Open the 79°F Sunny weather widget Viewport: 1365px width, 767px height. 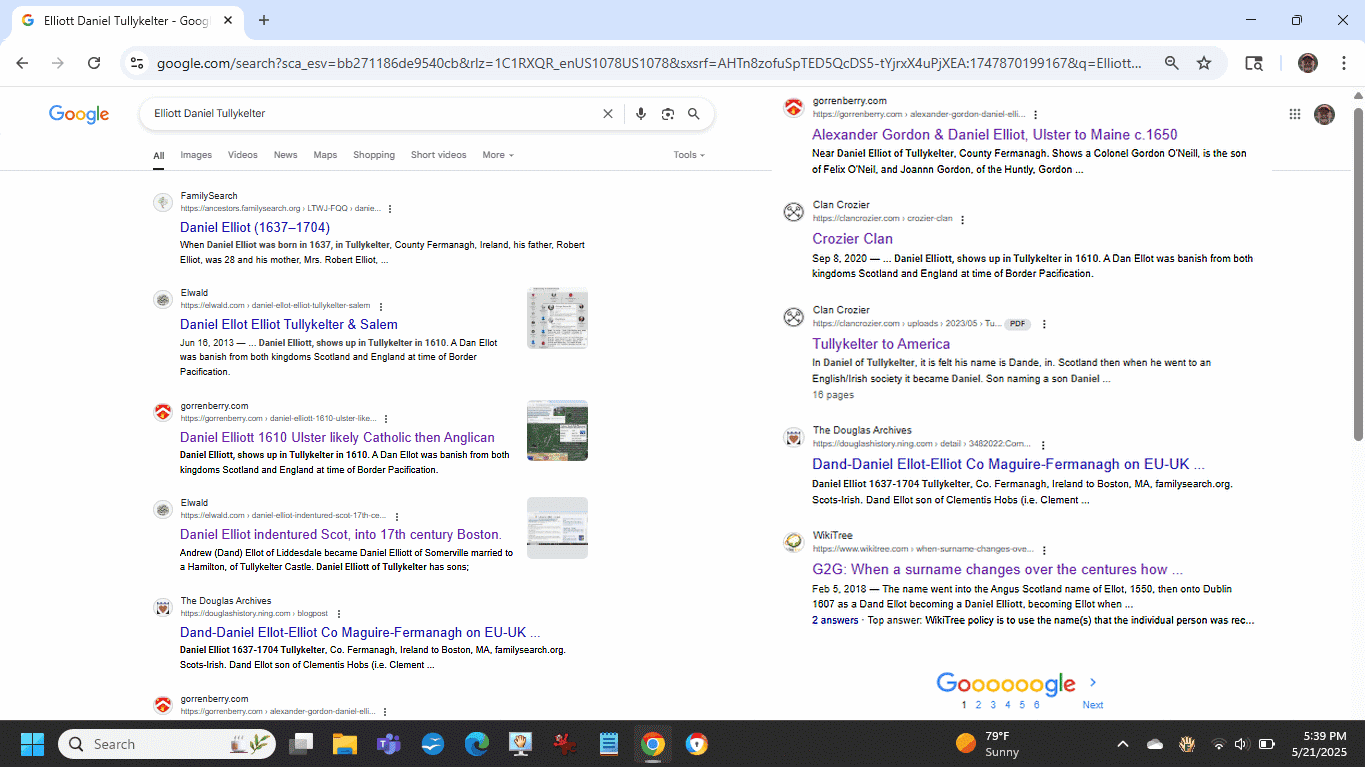988,744
